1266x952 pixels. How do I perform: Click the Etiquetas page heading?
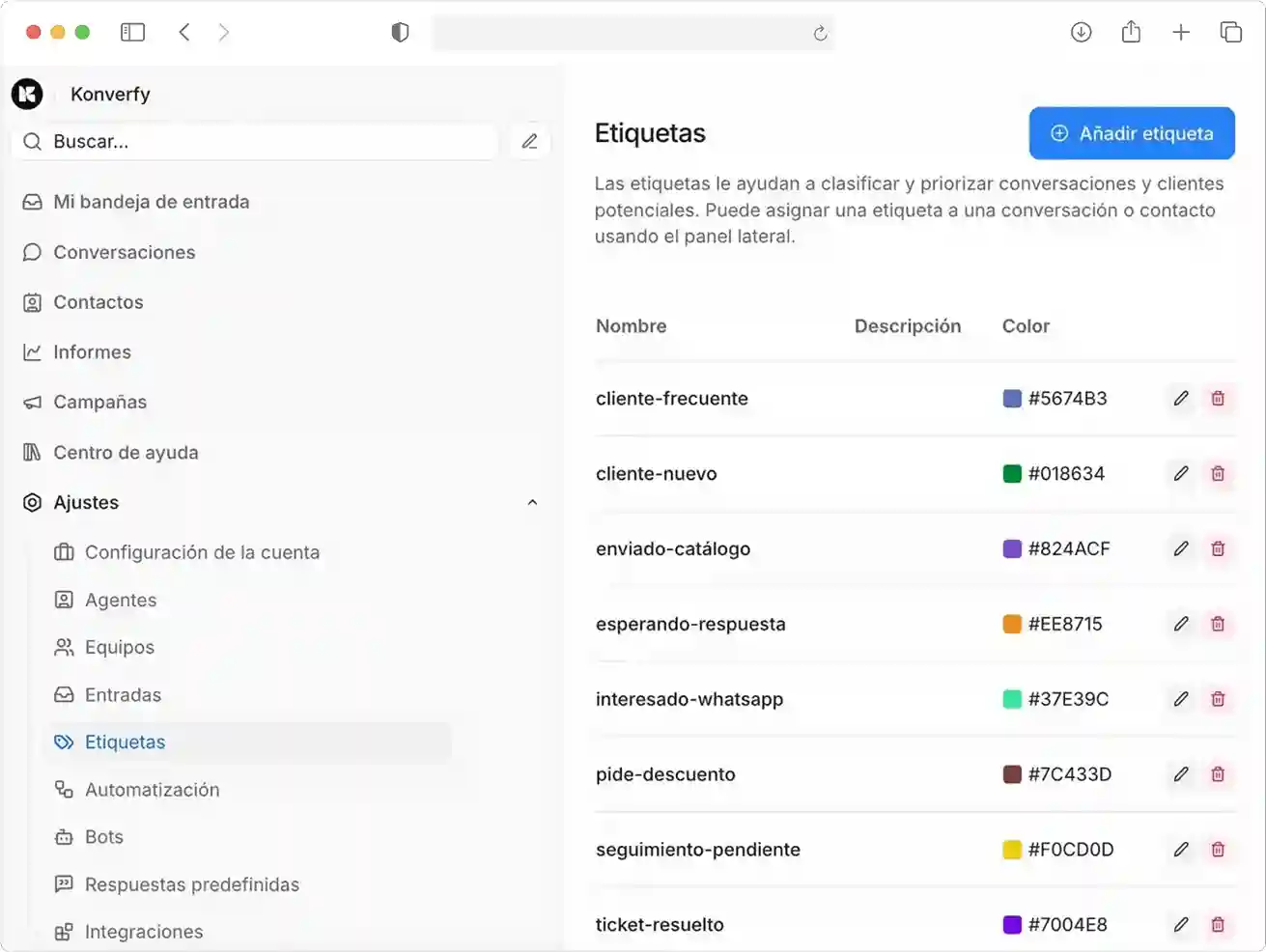coord(650,133)
